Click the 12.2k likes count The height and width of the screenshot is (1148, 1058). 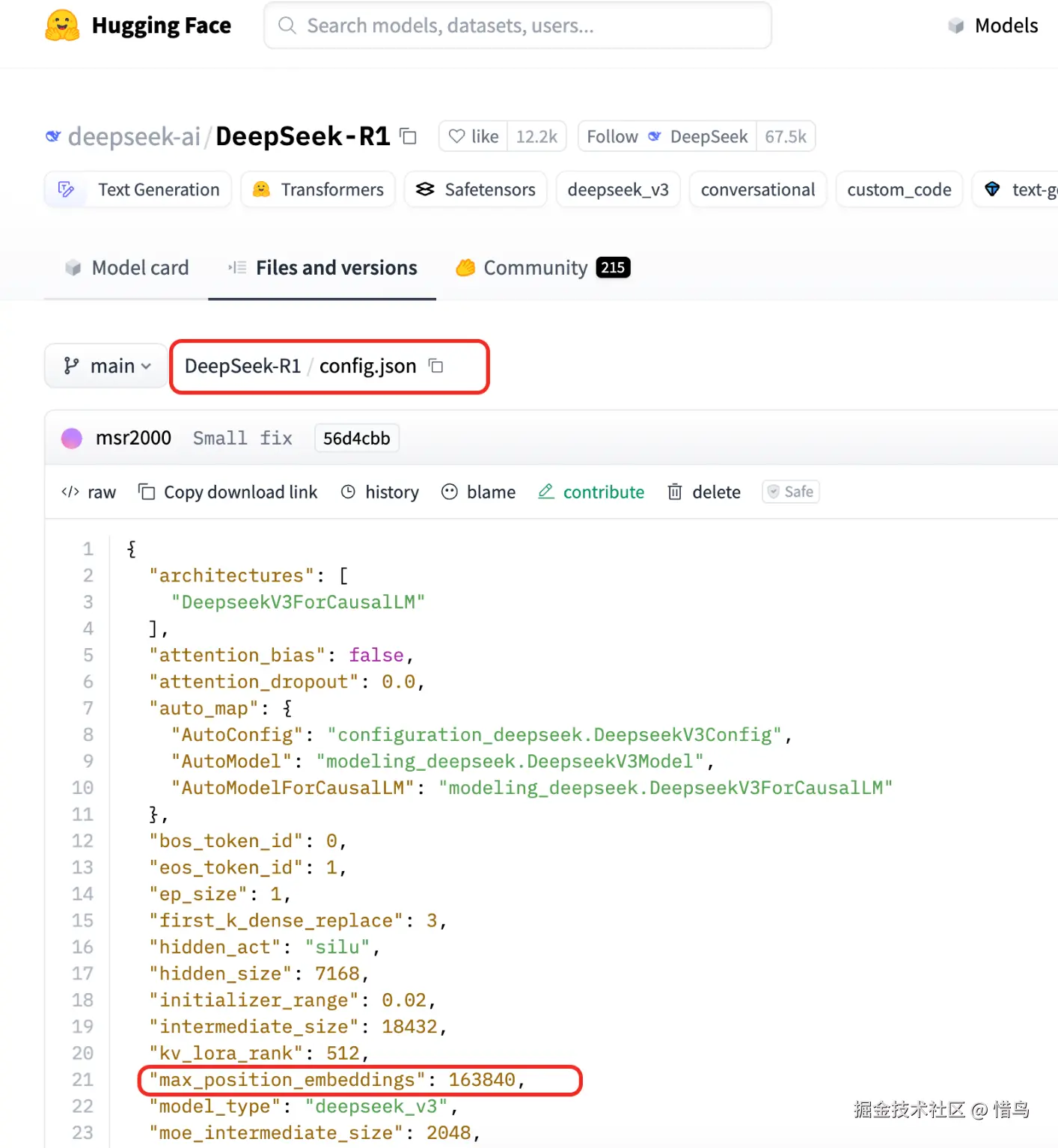[x=536, y=136]
